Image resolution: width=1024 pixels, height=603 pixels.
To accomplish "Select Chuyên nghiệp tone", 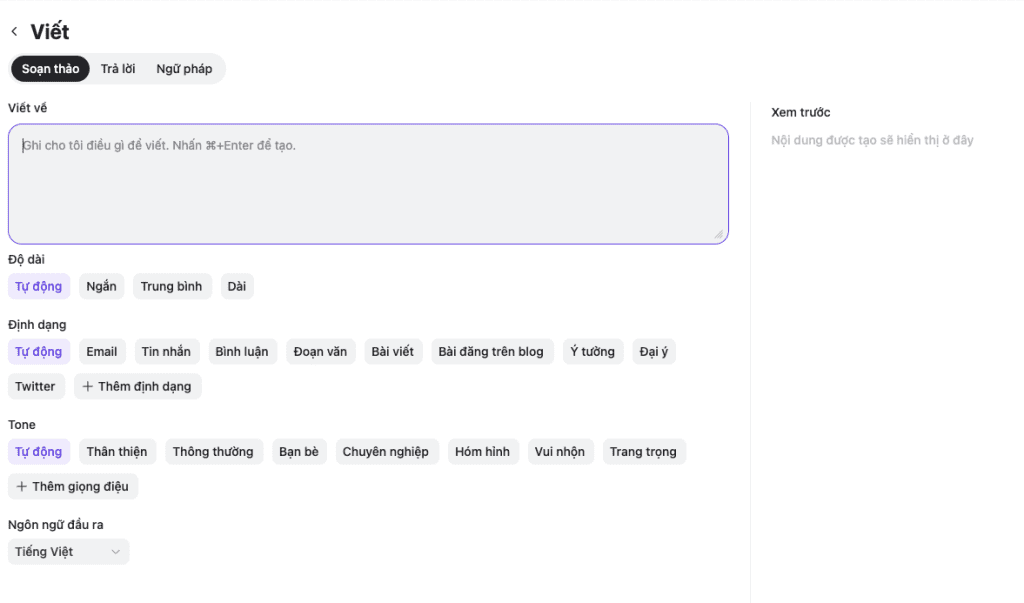I will [386, 452].
